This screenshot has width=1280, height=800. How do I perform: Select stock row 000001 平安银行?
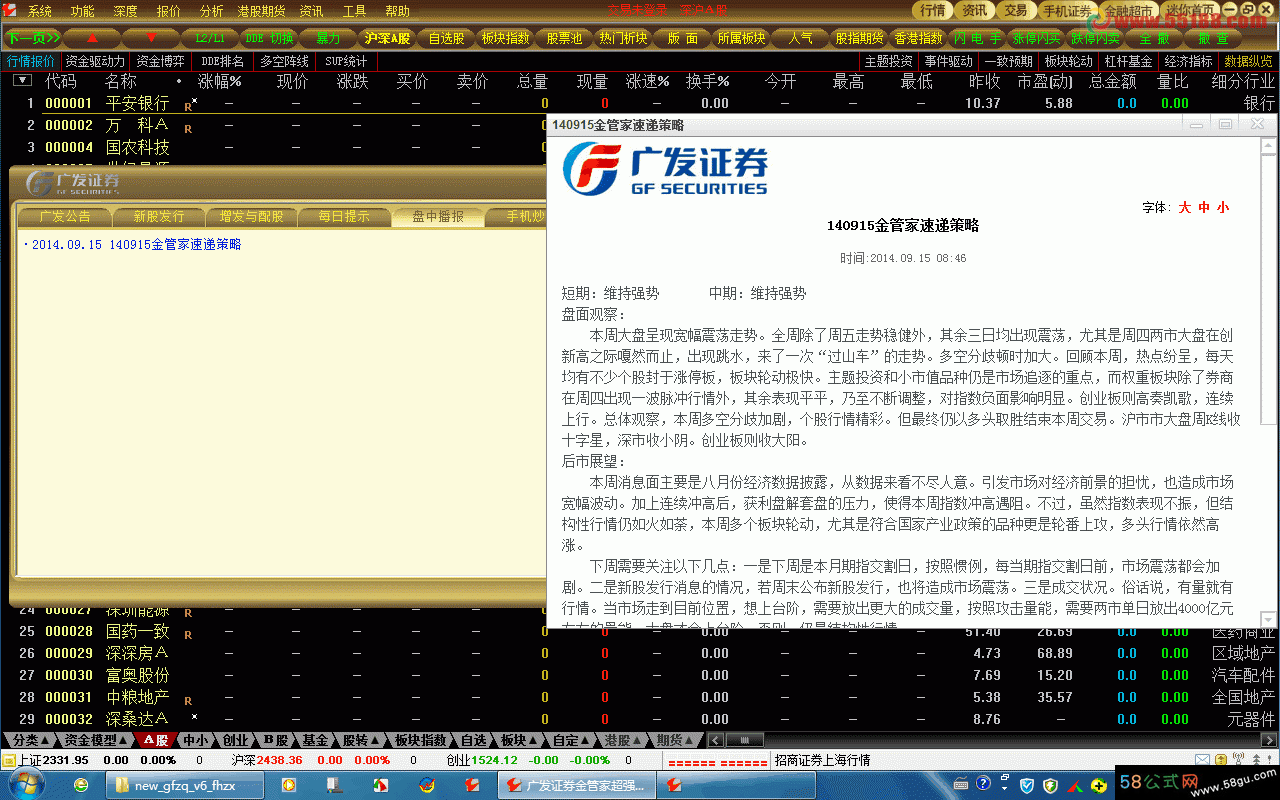[x=640, y=103]
